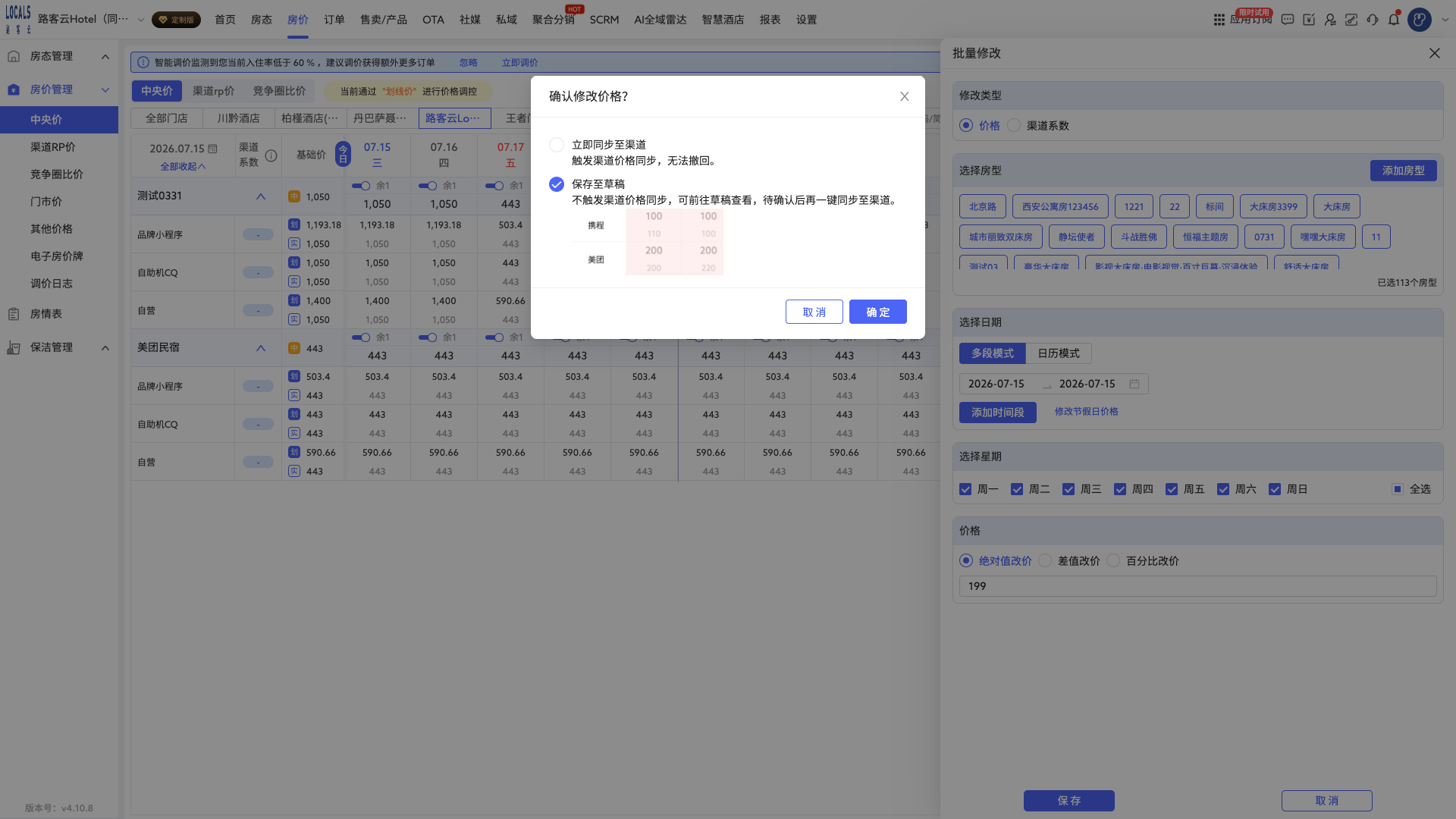1456x819 pixels.
Task: Choose the 差值改价 pricing option
Action: pyautogui.click(x=1045, y=560)
